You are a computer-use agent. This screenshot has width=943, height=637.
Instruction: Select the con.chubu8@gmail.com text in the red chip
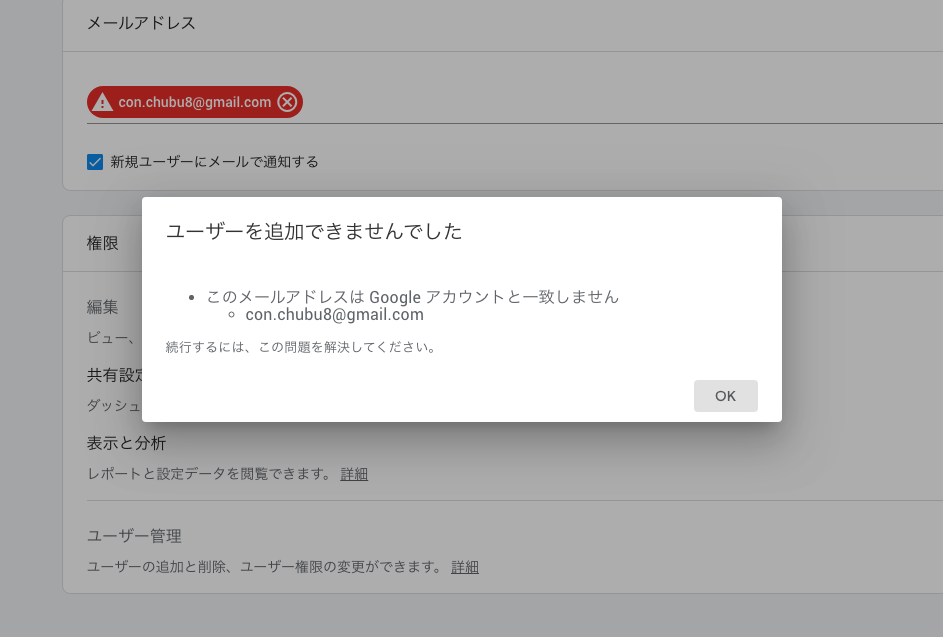pyautogui.click(x=195, y=102)
